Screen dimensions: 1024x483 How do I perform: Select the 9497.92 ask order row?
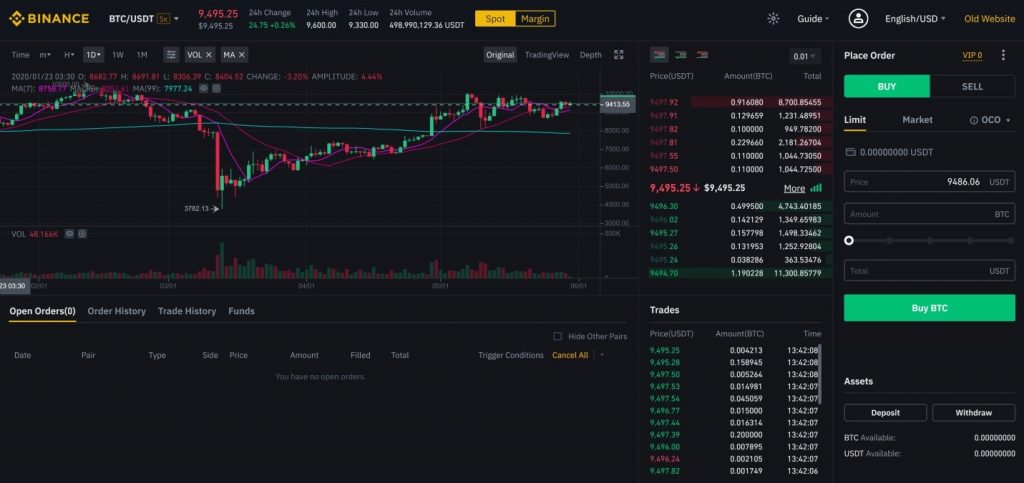point(736,102)
